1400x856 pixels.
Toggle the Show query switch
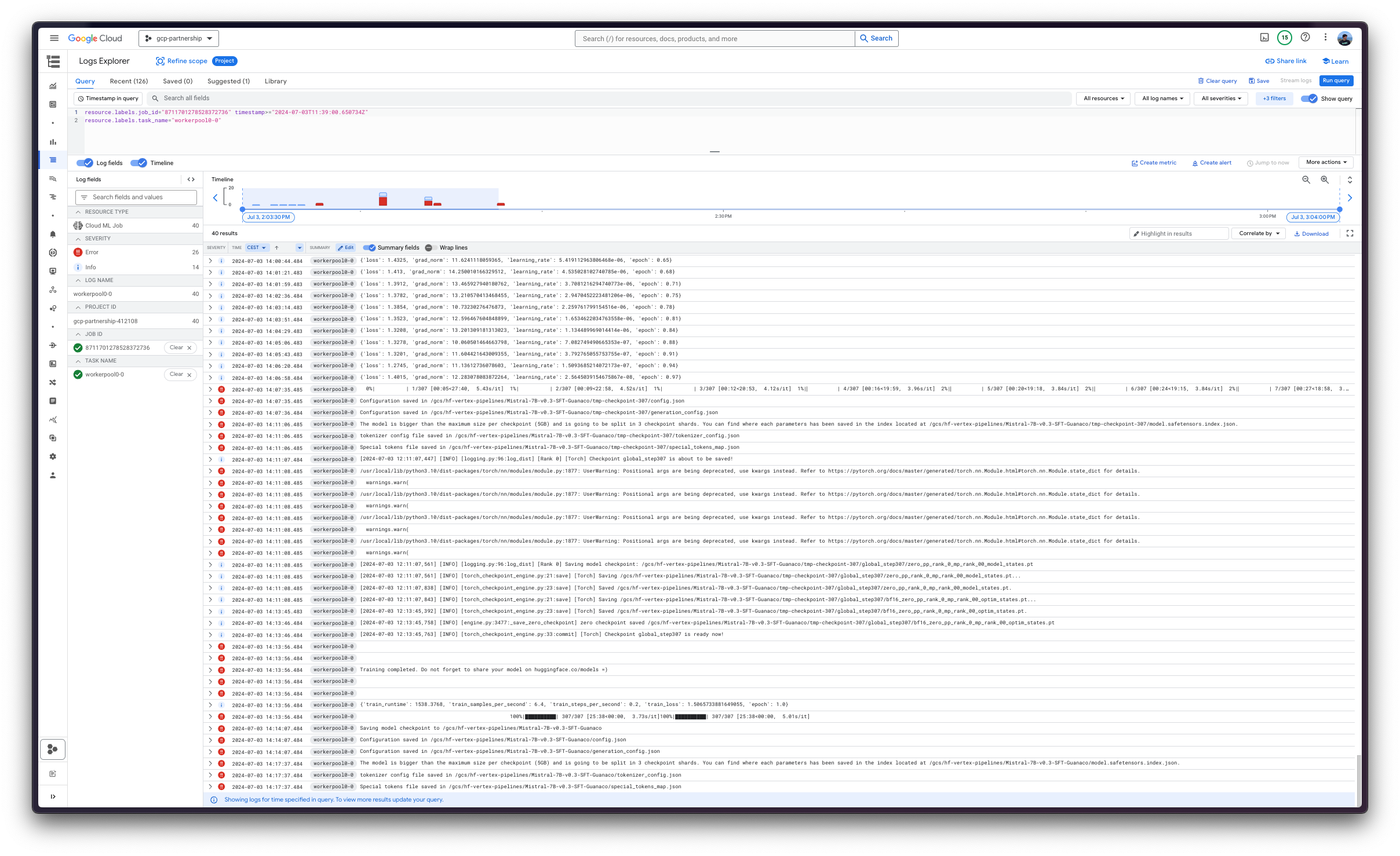pyautogui.click(x=1309, y=98)
